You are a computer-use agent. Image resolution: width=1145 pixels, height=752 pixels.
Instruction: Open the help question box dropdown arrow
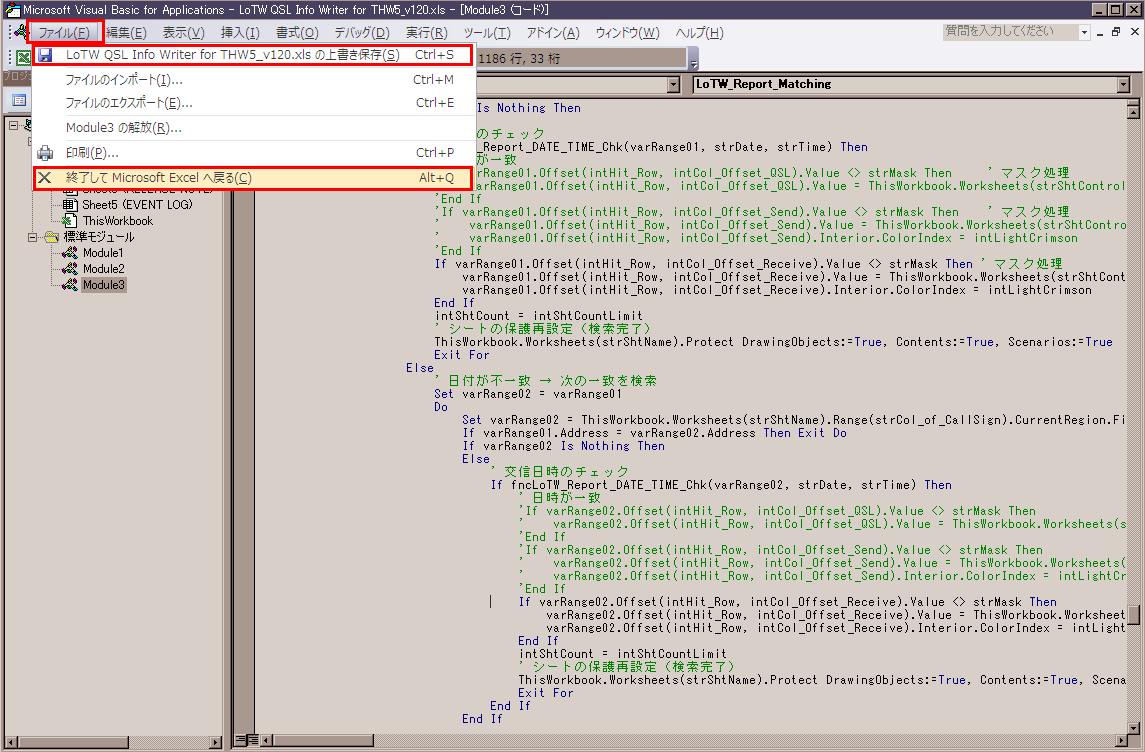(1084, 32)
